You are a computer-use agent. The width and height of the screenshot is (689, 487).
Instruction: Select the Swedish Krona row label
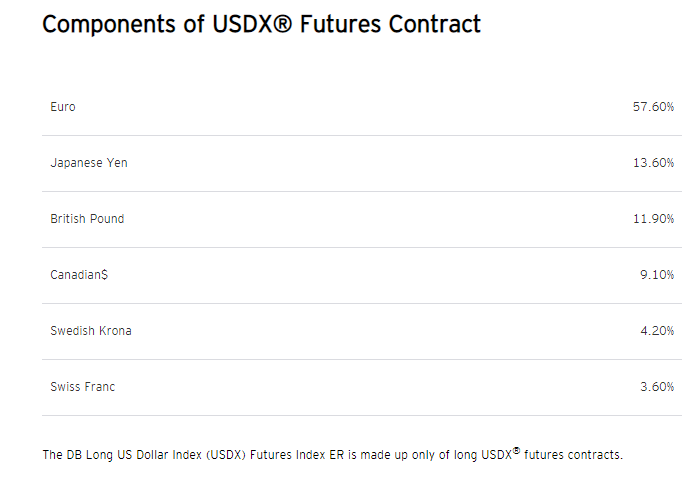click(x=91, y=331)
